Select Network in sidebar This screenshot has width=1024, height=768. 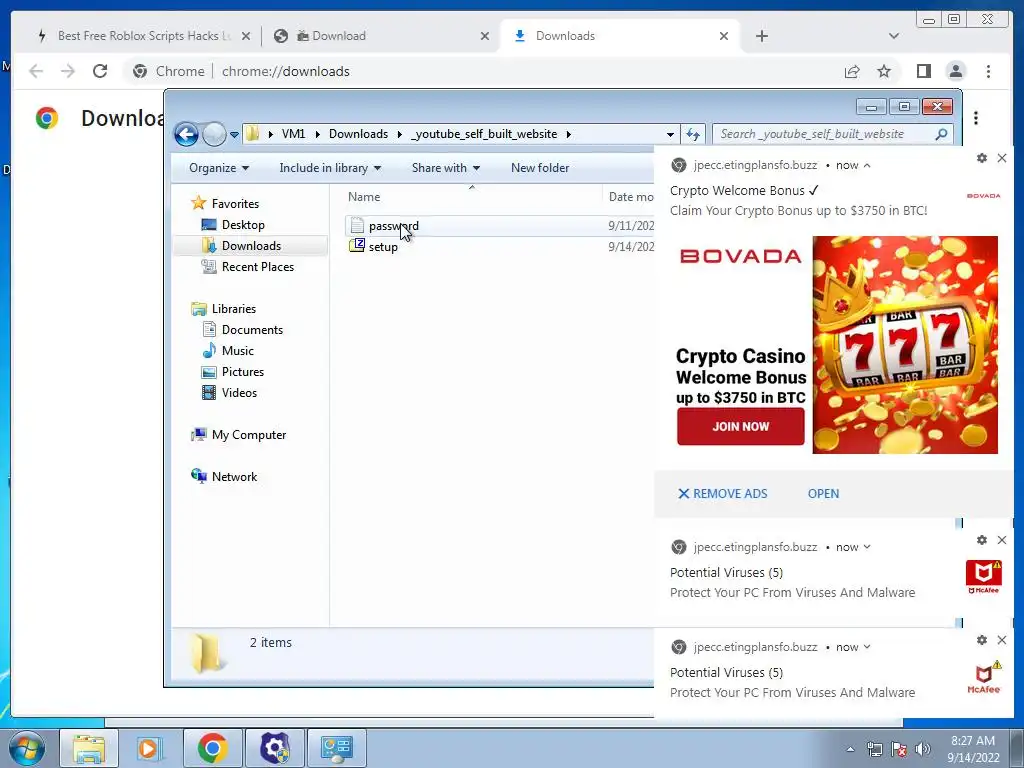click(234, 477)
